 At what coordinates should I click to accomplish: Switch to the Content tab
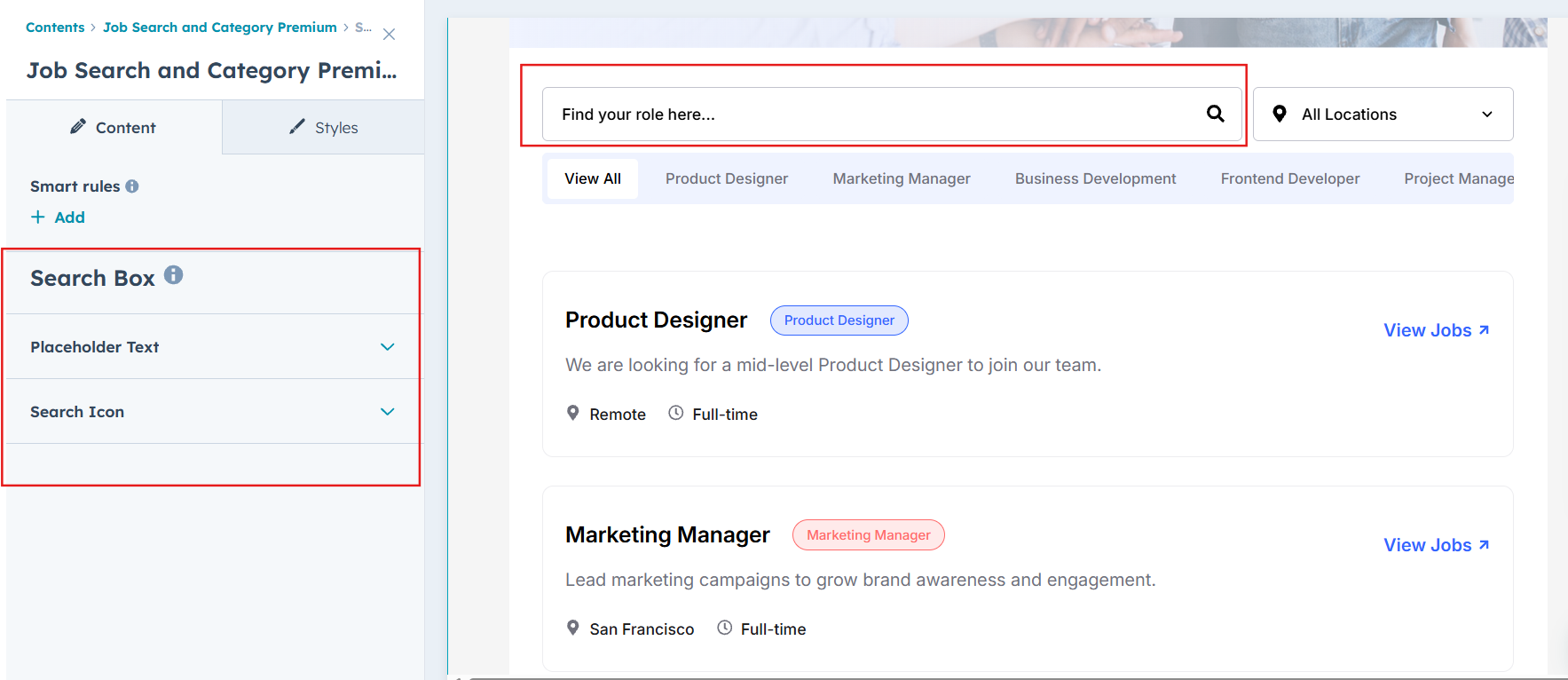114,128
